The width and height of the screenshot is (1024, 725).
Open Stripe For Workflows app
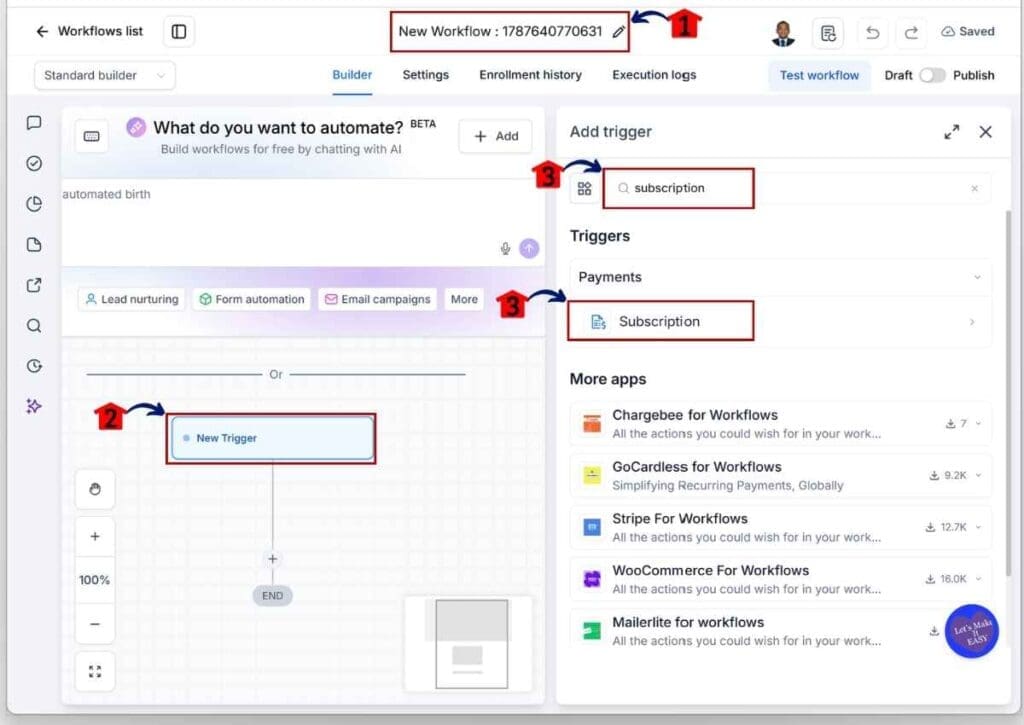(x=780, y=527)
